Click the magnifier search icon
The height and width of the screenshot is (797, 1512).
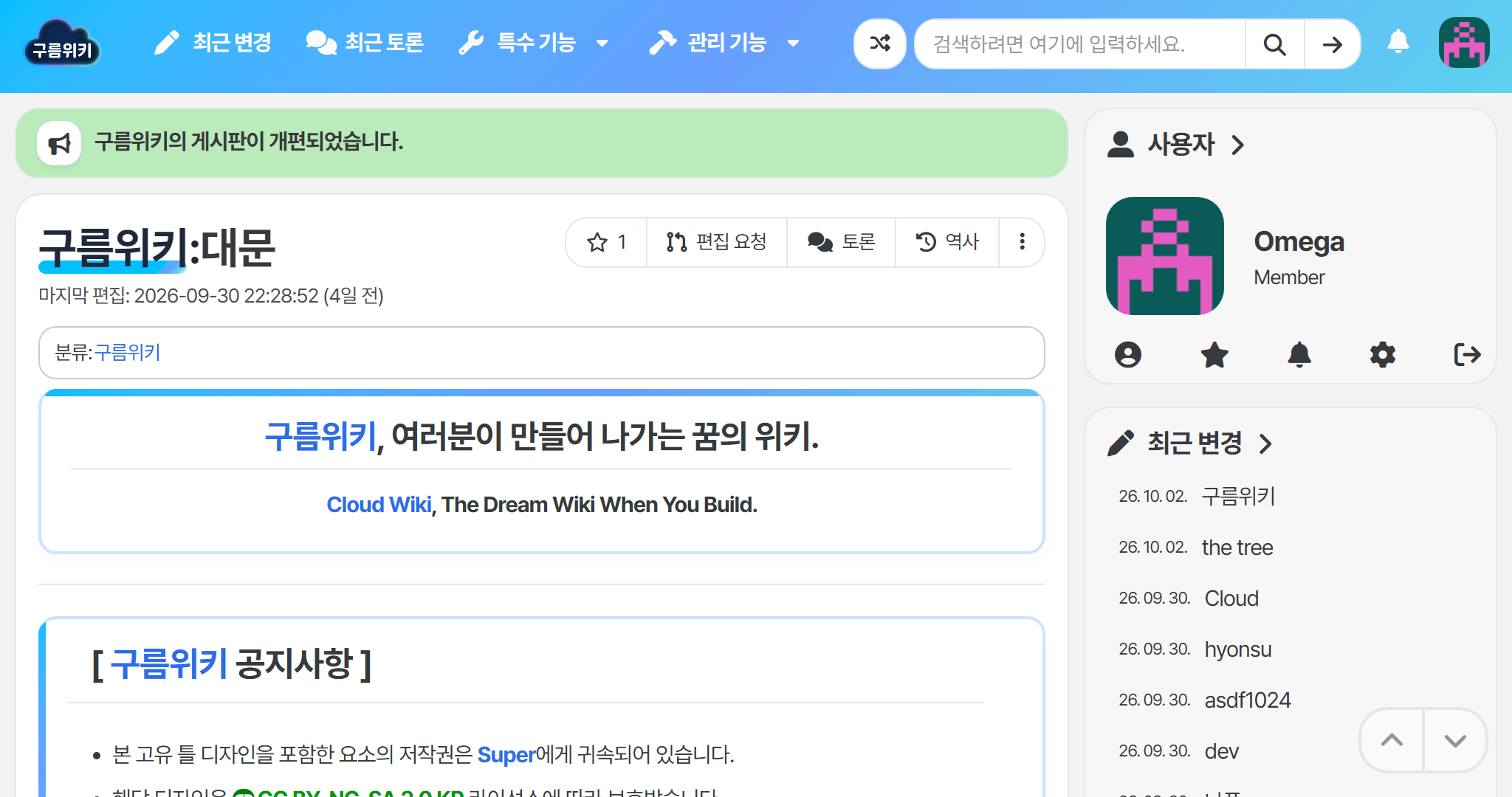point(1275,44)
